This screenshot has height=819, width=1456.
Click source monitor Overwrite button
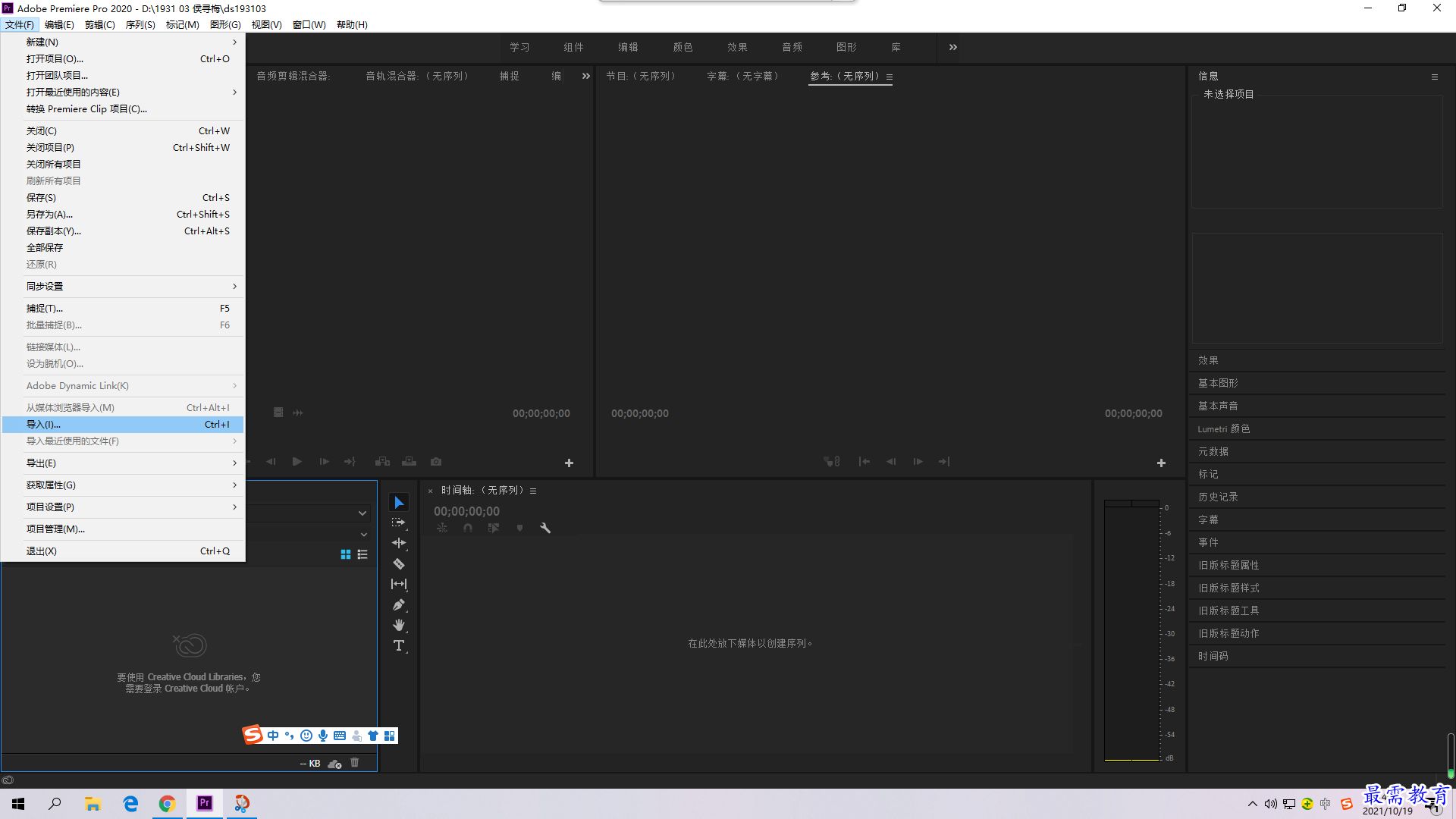pos(409,461)
